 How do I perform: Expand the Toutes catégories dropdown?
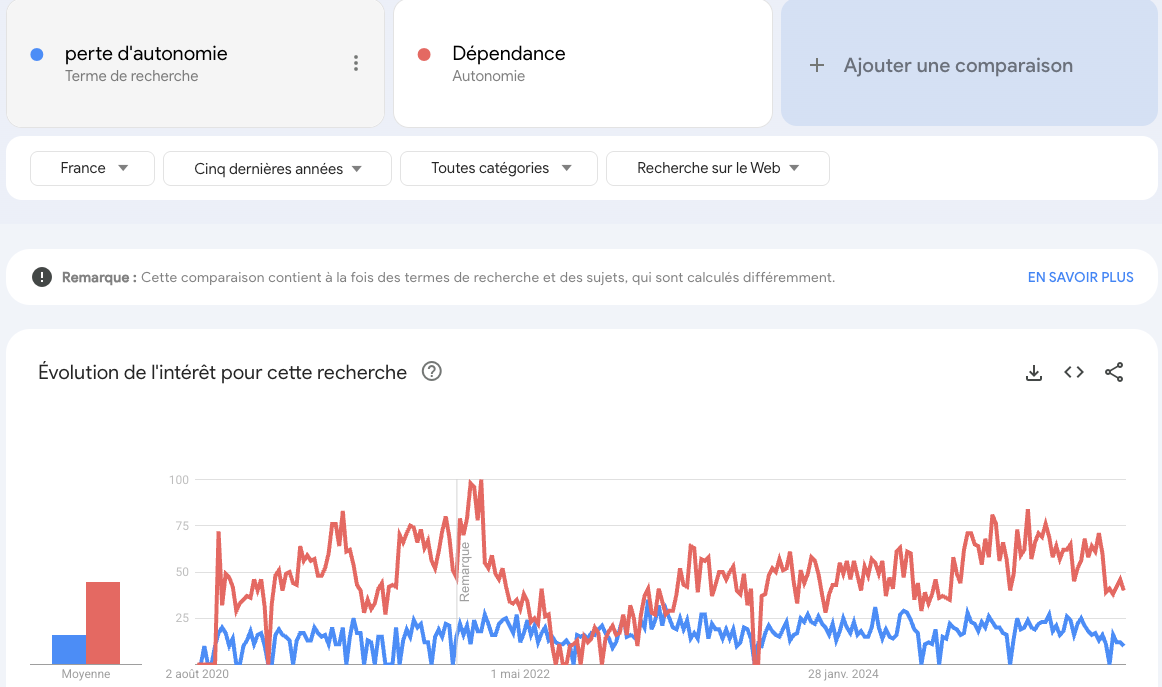(498, 168)
